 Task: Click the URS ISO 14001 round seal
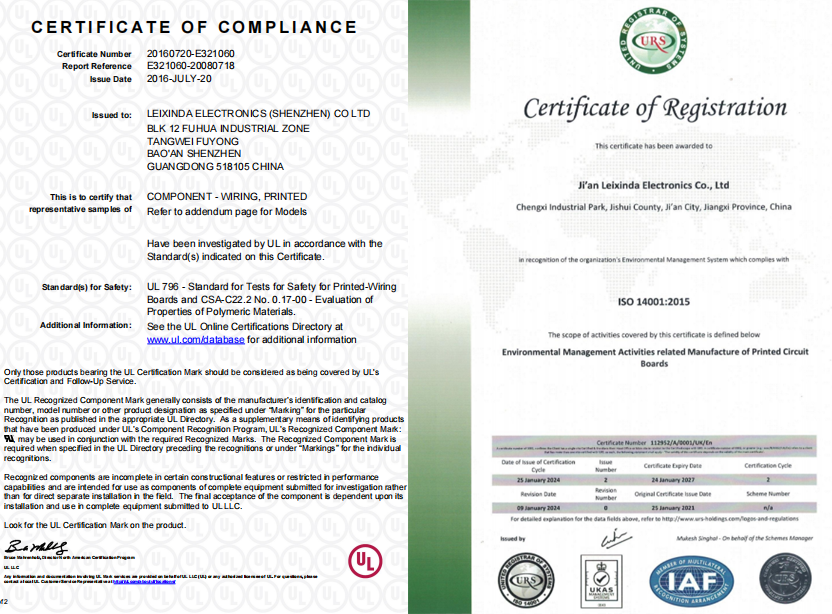(526, 580)
